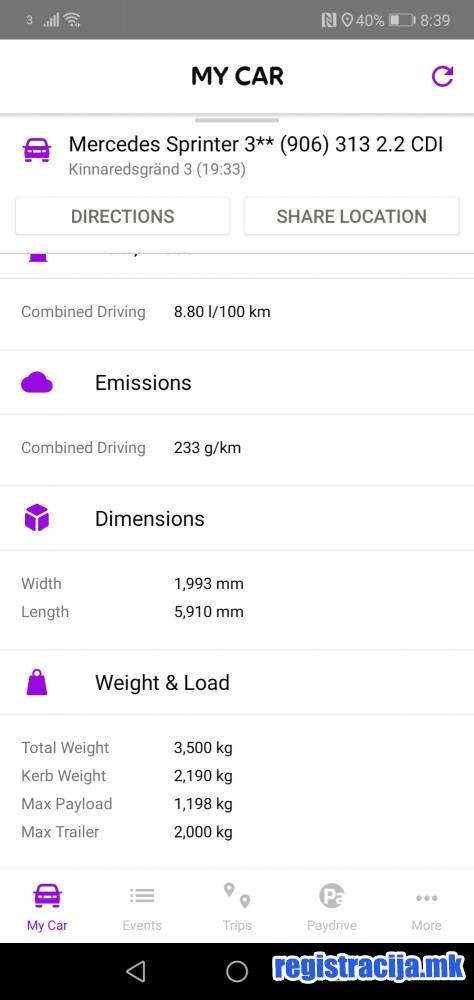Open the Events tab

tap(142, 906)
